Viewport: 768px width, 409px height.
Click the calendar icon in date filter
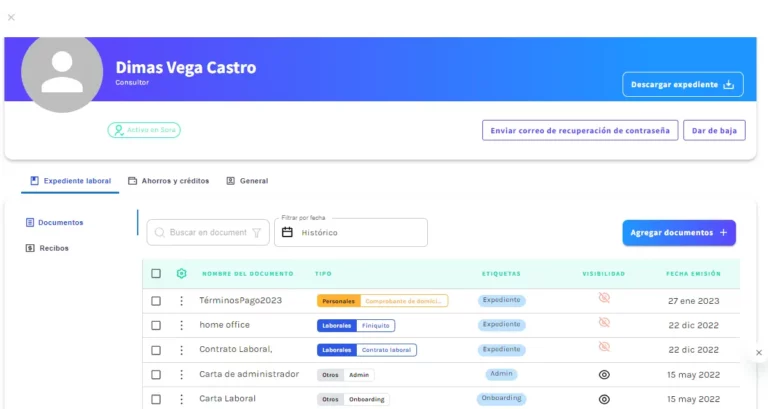tap(288, 232)
